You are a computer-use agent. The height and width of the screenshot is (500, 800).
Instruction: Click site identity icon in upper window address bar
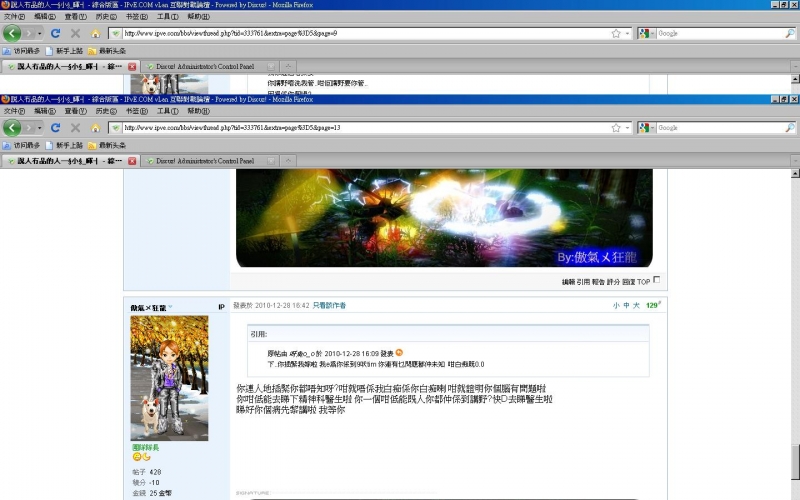point(116,33)
